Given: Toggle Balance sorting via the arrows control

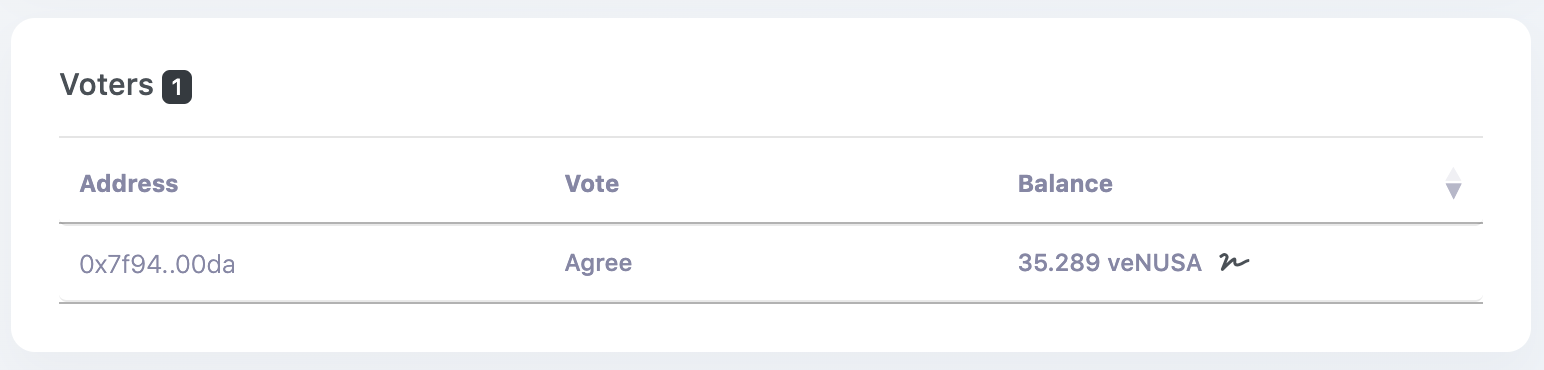Looking at the screenshot, I should (1453, 184).
